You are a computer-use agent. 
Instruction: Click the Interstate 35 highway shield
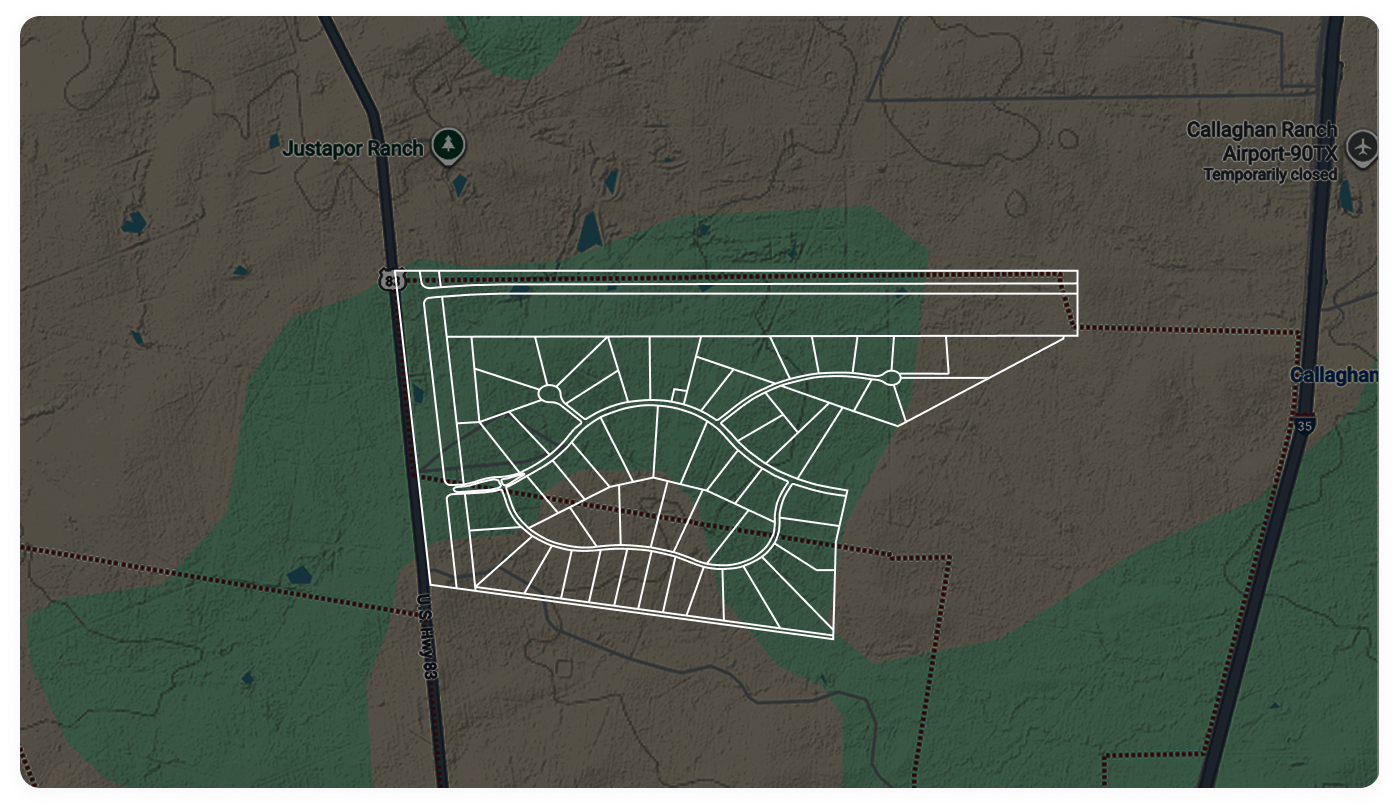click(1303, 424)
